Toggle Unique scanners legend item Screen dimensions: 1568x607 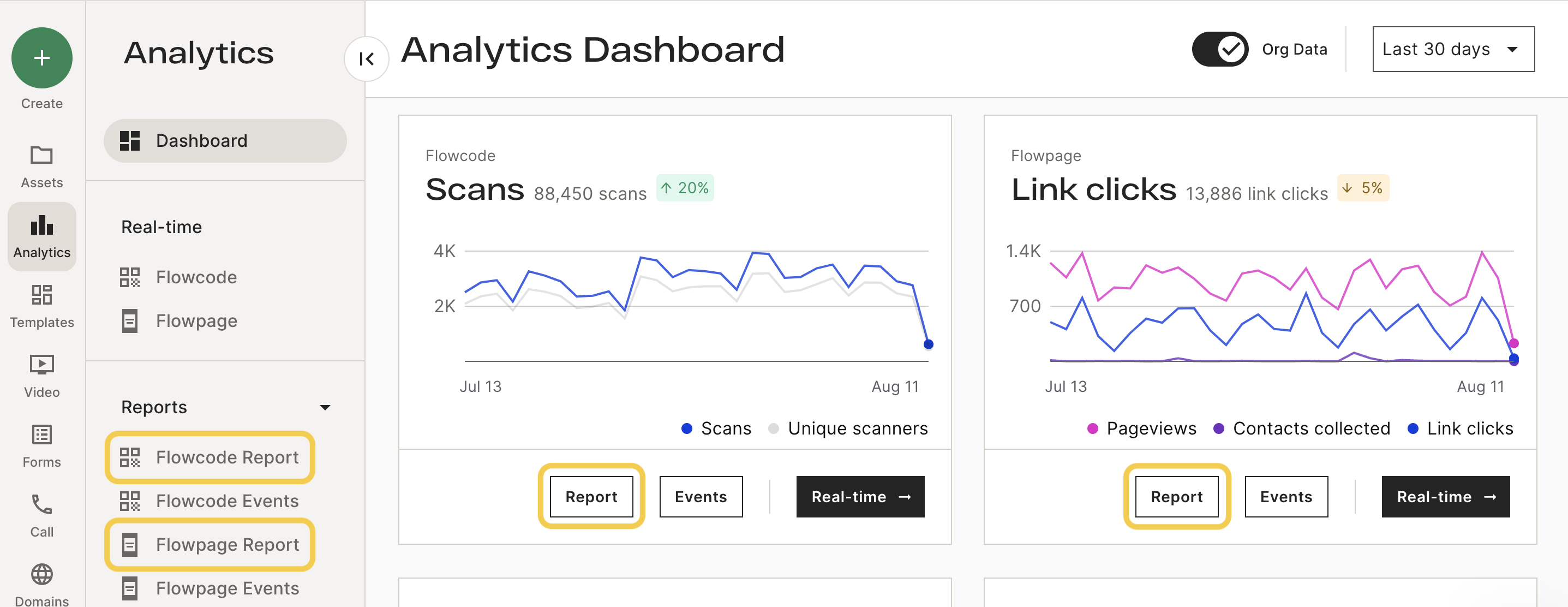848,429
